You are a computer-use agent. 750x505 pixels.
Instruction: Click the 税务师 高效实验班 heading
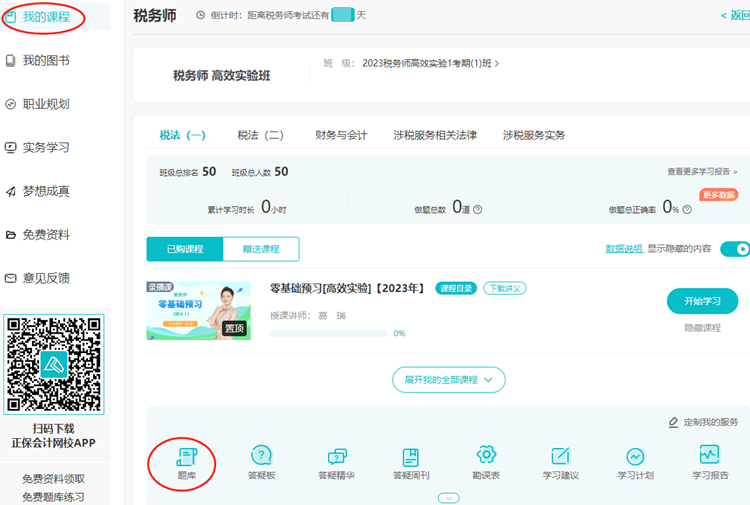(x=221, y=76)
